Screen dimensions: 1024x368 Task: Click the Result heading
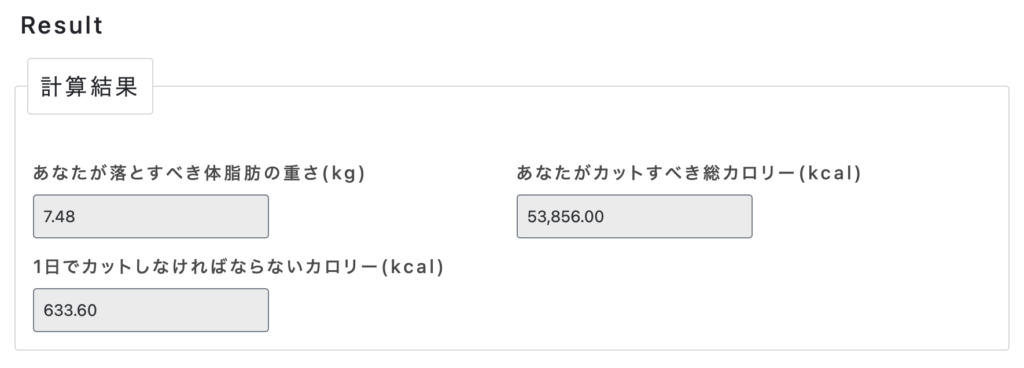(x=62, y=25)
